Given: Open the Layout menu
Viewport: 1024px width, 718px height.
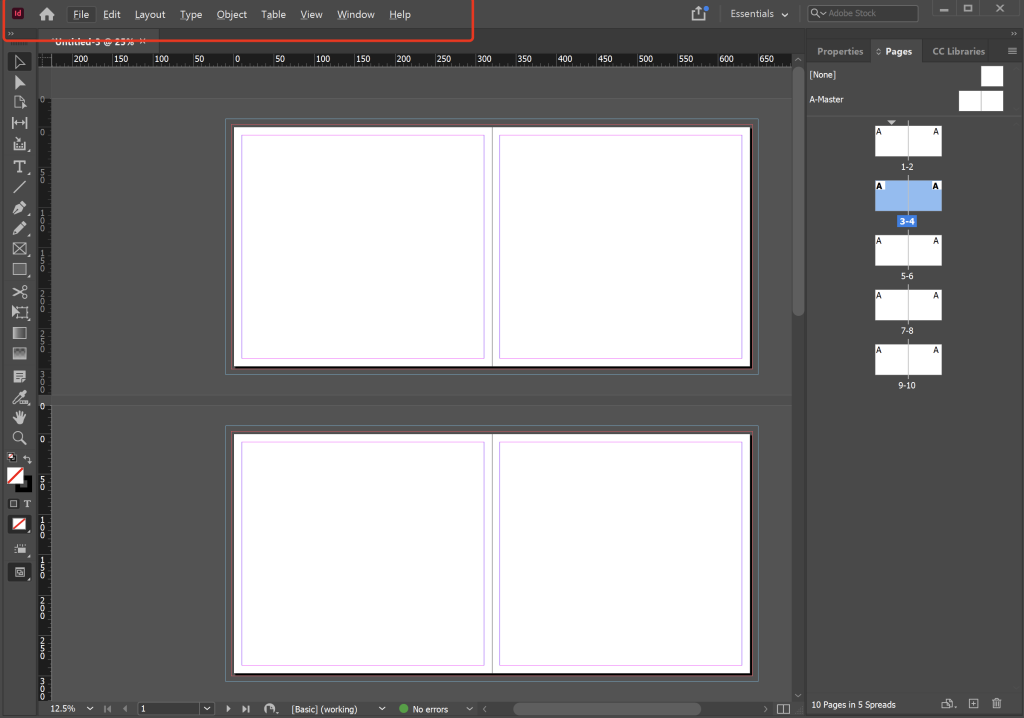Looking at the screenshot, I should (150, 15).
